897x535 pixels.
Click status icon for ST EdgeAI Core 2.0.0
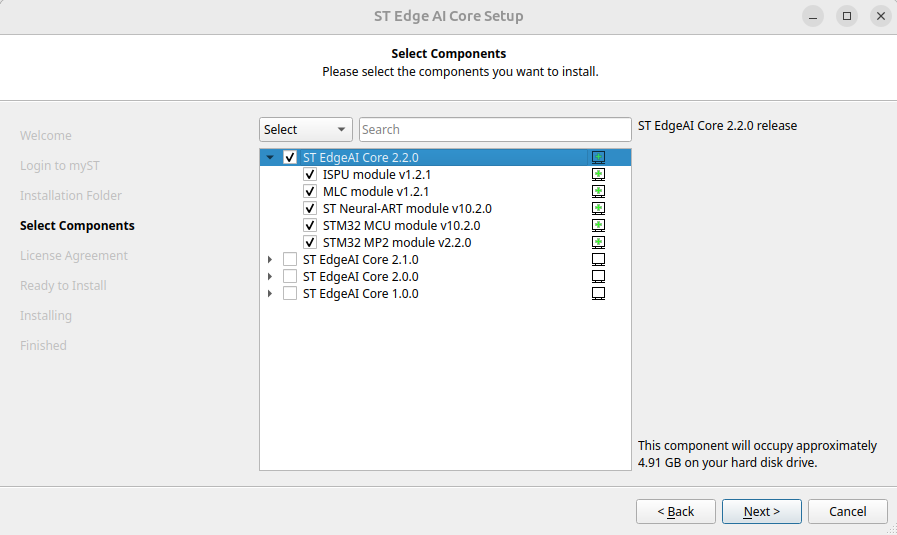(x=598, y=276)
